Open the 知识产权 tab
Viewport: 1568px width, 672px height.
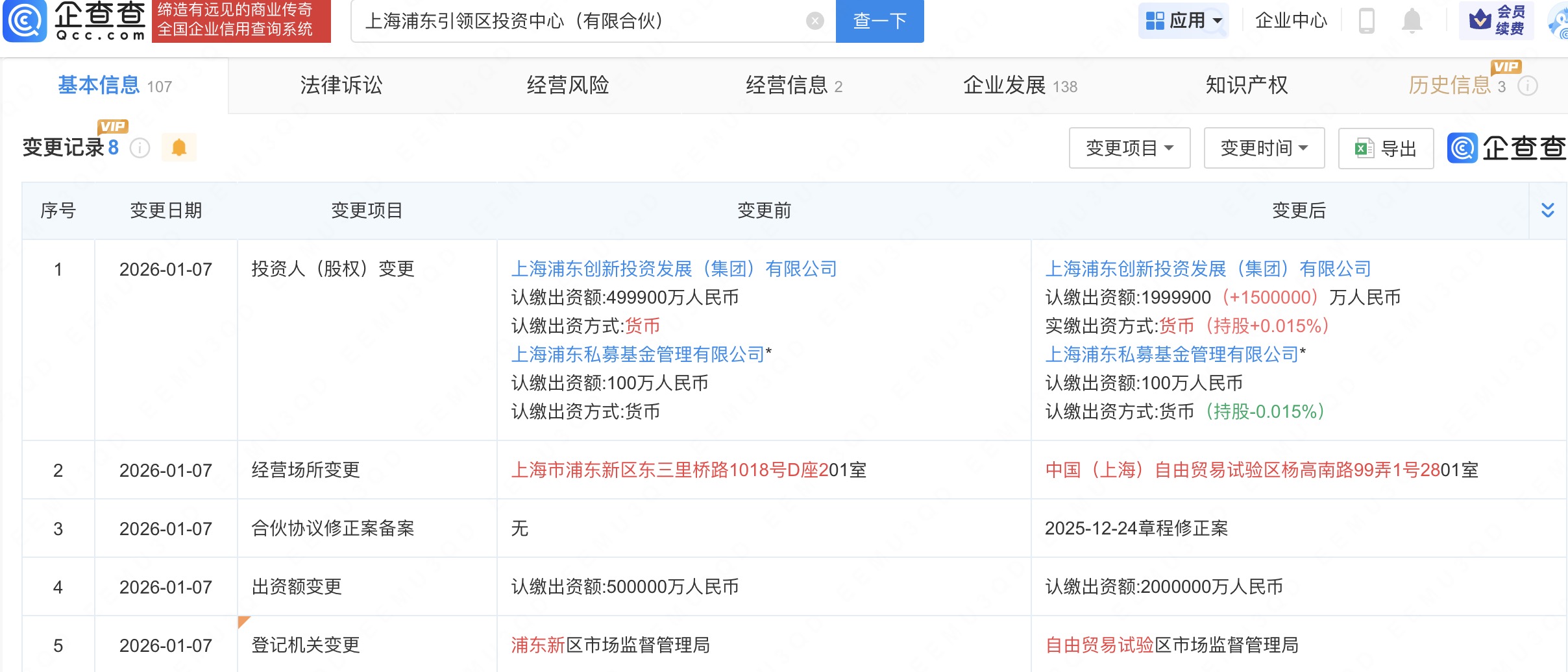click(x=1246, y=86)
